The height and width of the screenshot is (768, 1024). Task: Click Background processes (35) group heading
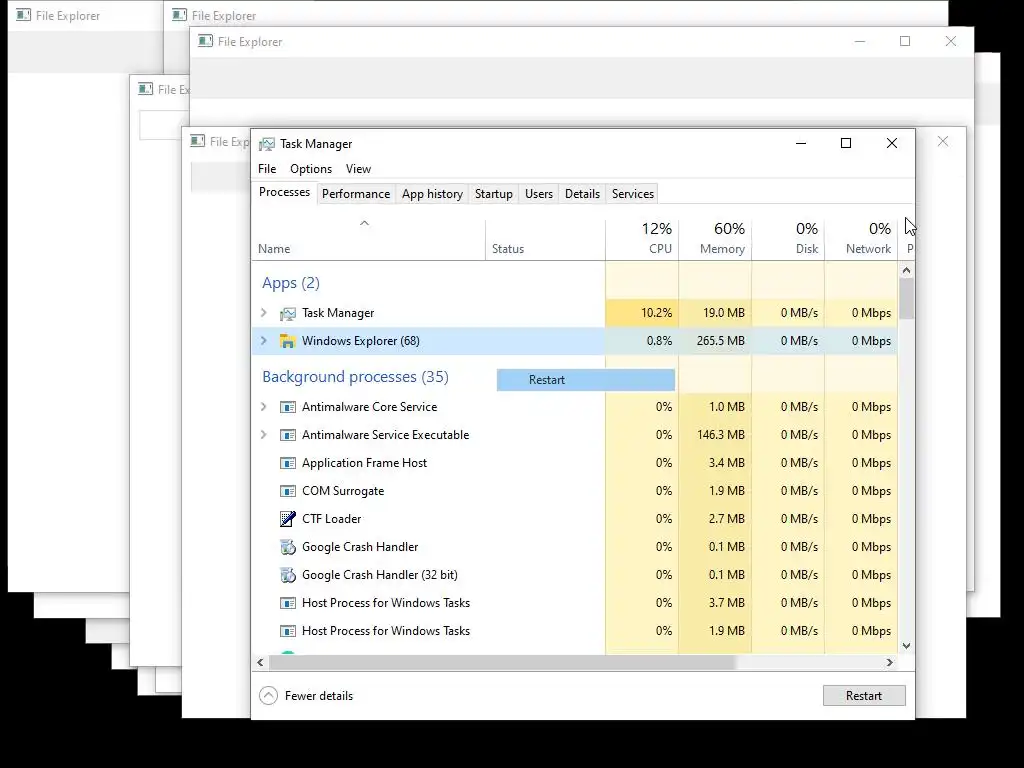click(355, 377)
